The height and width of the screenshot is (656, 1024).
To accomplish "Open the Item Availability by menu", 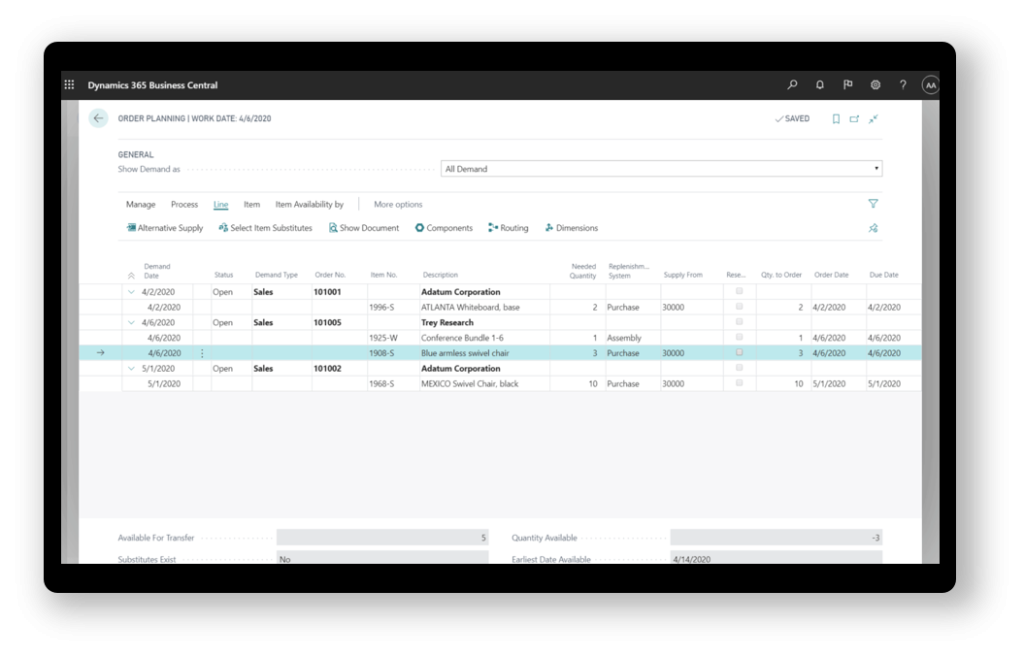I will [309, 204].
